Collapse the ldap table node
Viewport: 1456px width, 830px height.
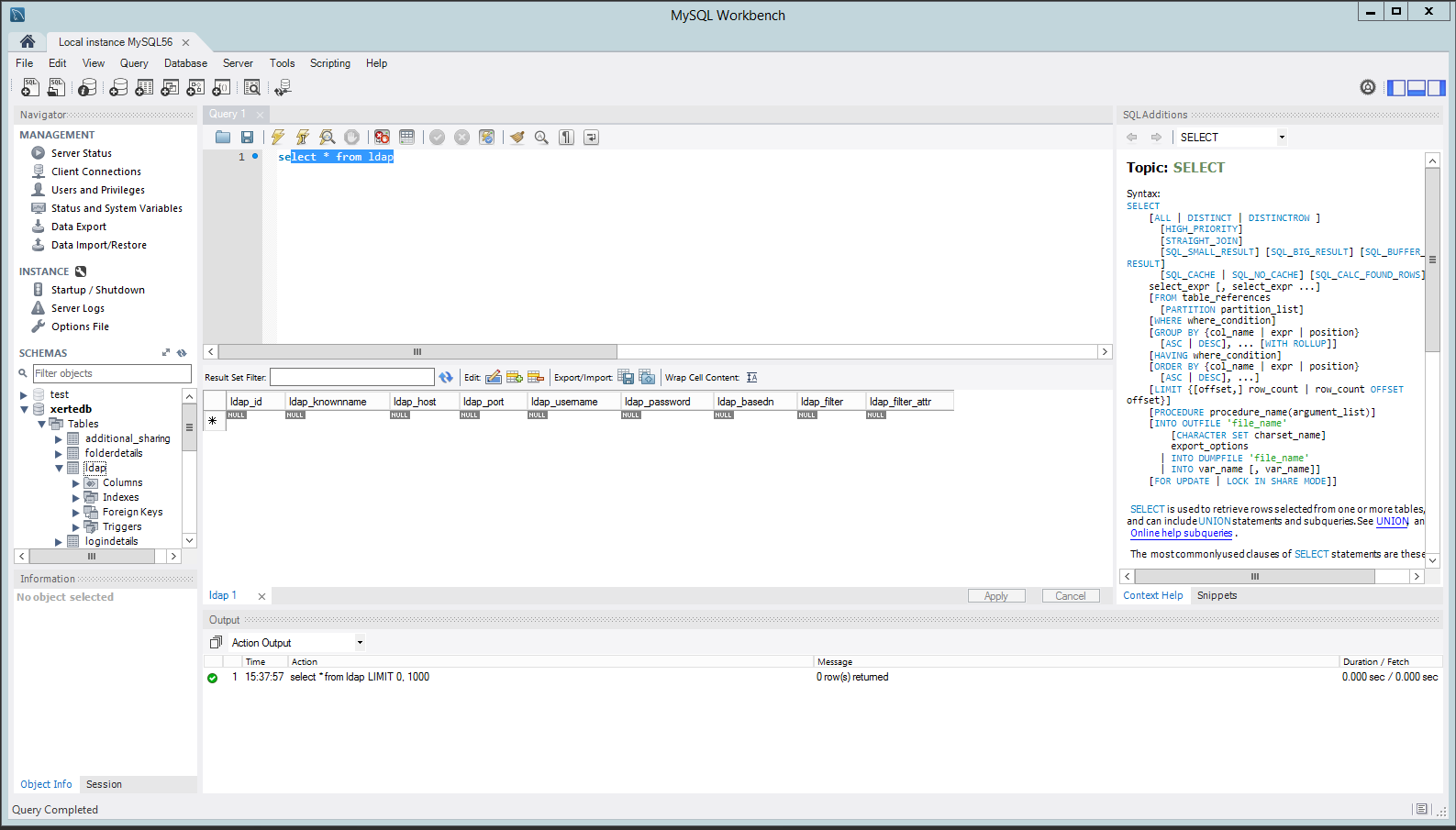(x=59, y=468)
